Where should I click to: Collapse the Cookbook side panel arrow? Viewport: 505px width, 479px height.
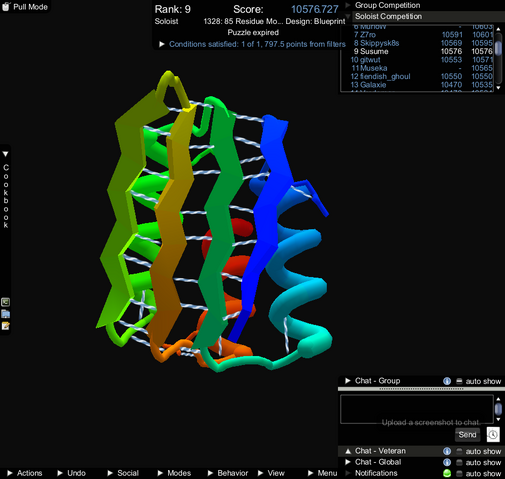pos(5,154)
